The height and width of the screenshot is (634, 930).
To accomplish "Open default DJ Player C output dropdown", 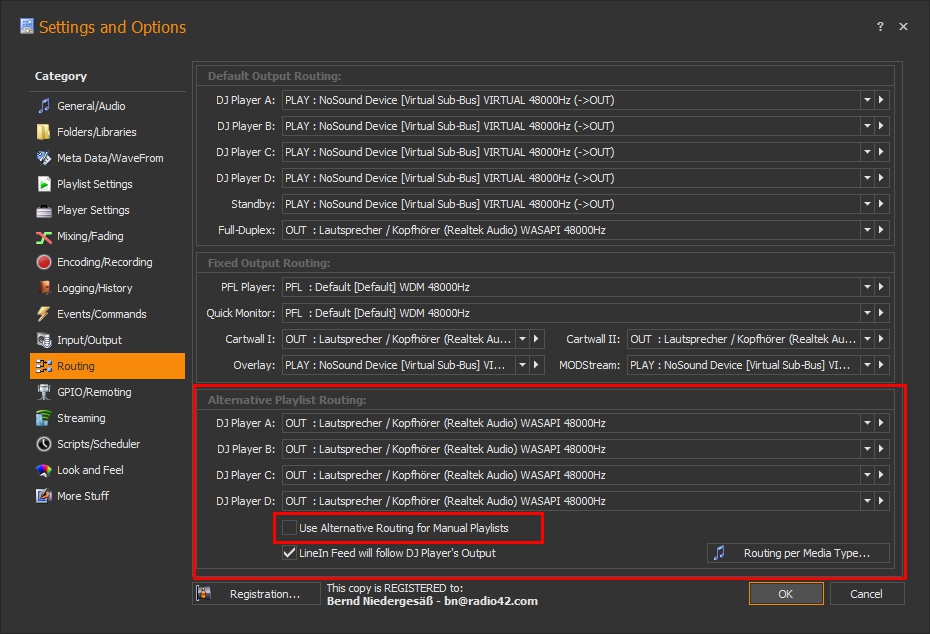I will click(x=867, y=152).
